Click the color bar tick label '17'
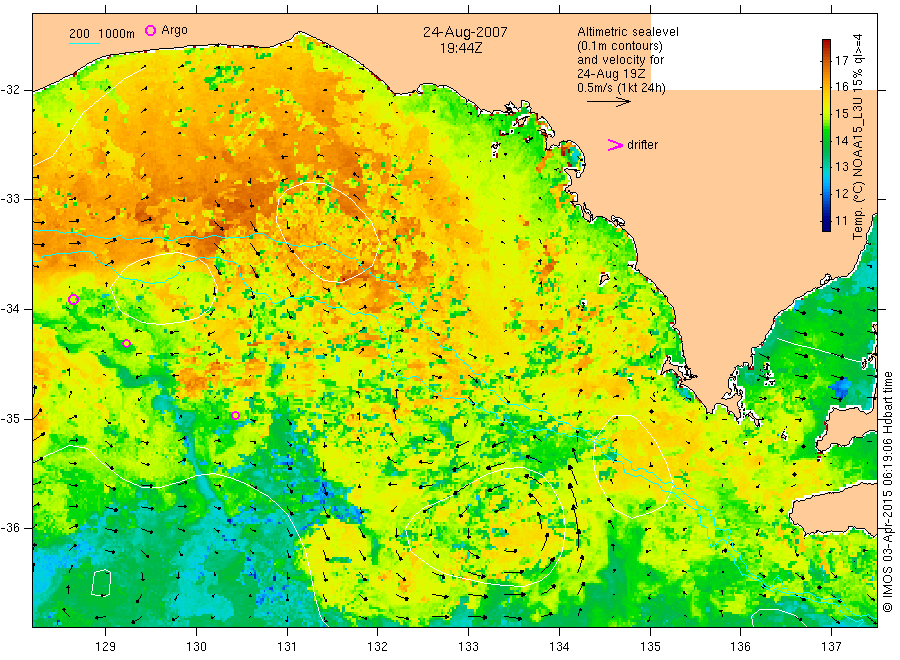 click(841, 60)
